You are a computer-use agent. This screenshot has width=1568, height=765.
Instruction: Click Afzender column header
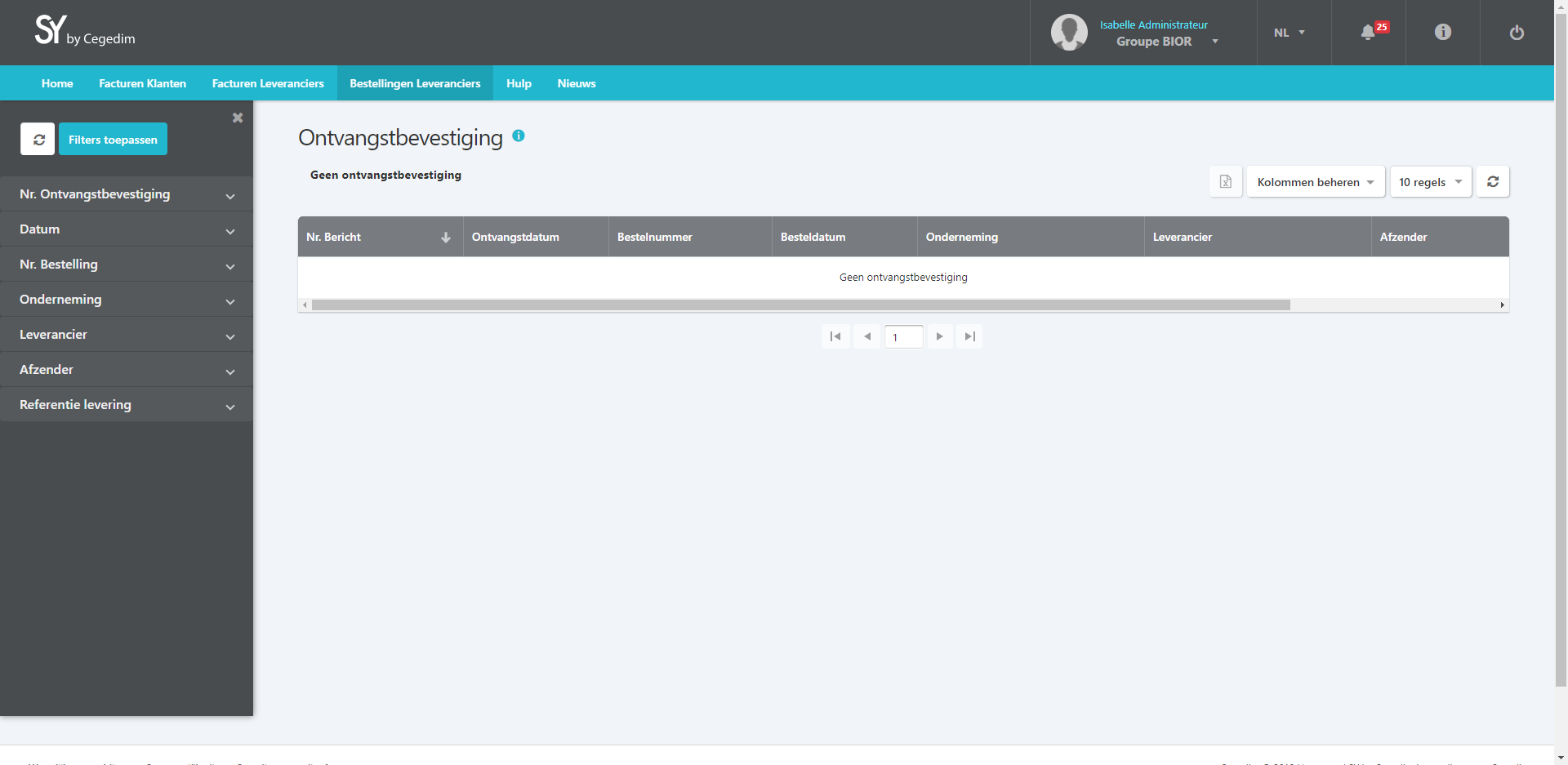pos(1440,237)
